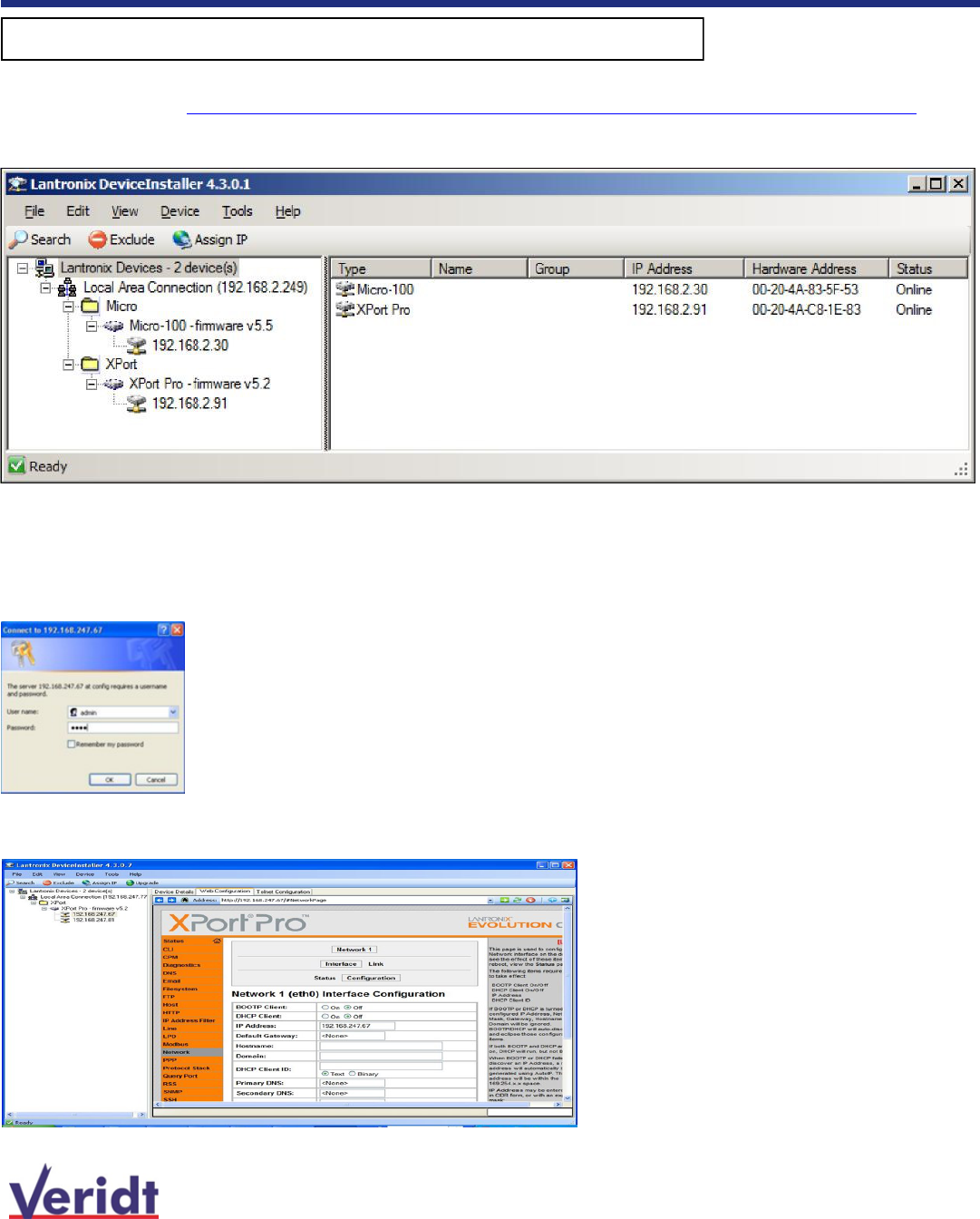
Task: Open Device menu in DeviceInstaller 4.3.0.1
Action: (x=180, y=211)
